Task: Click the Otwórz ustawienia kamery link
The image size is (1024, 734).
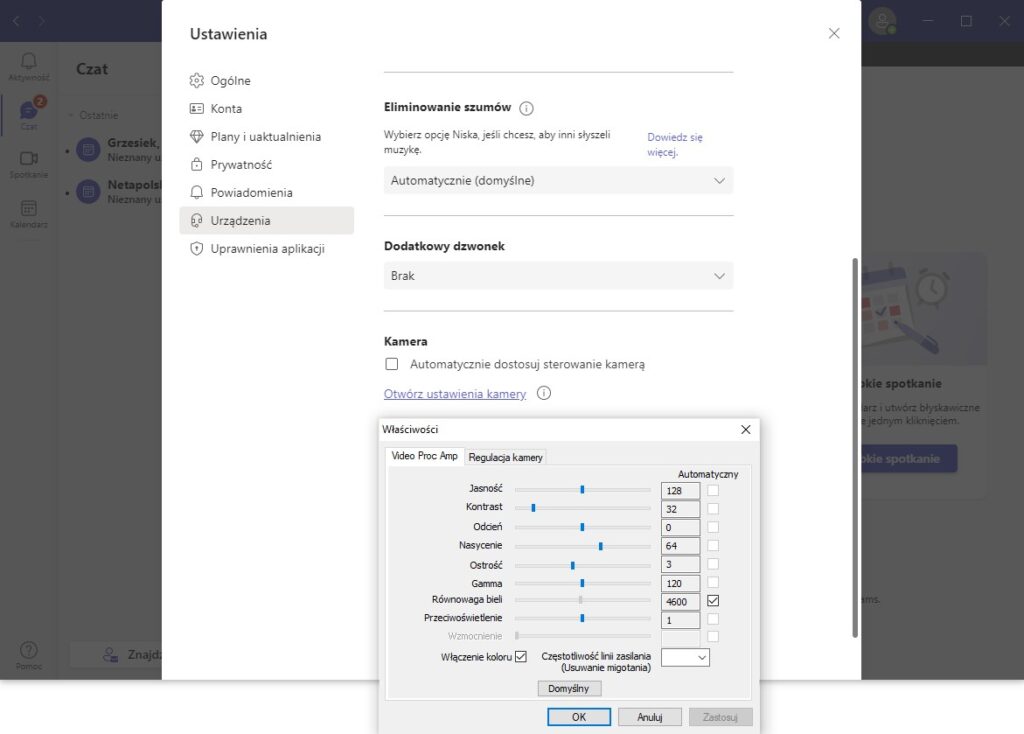Action: coord(455,394)
